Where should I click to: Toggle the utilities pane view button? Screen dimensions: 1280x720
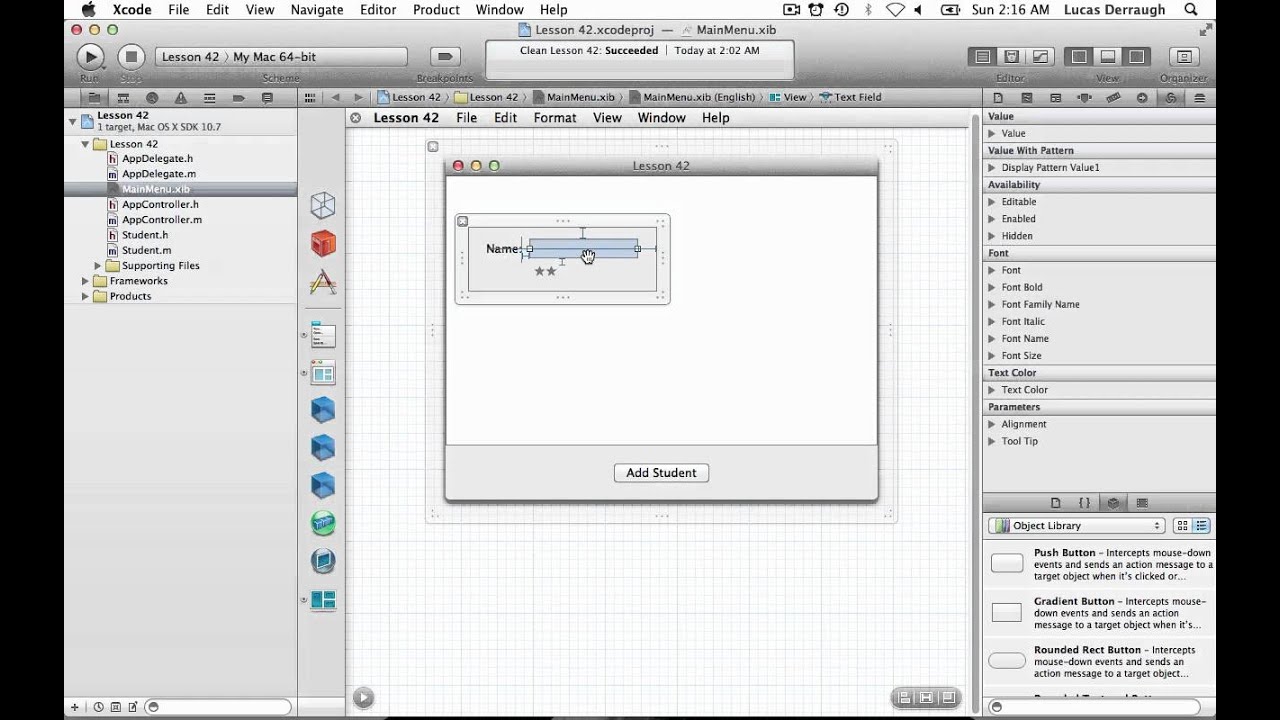[1136, 57]
